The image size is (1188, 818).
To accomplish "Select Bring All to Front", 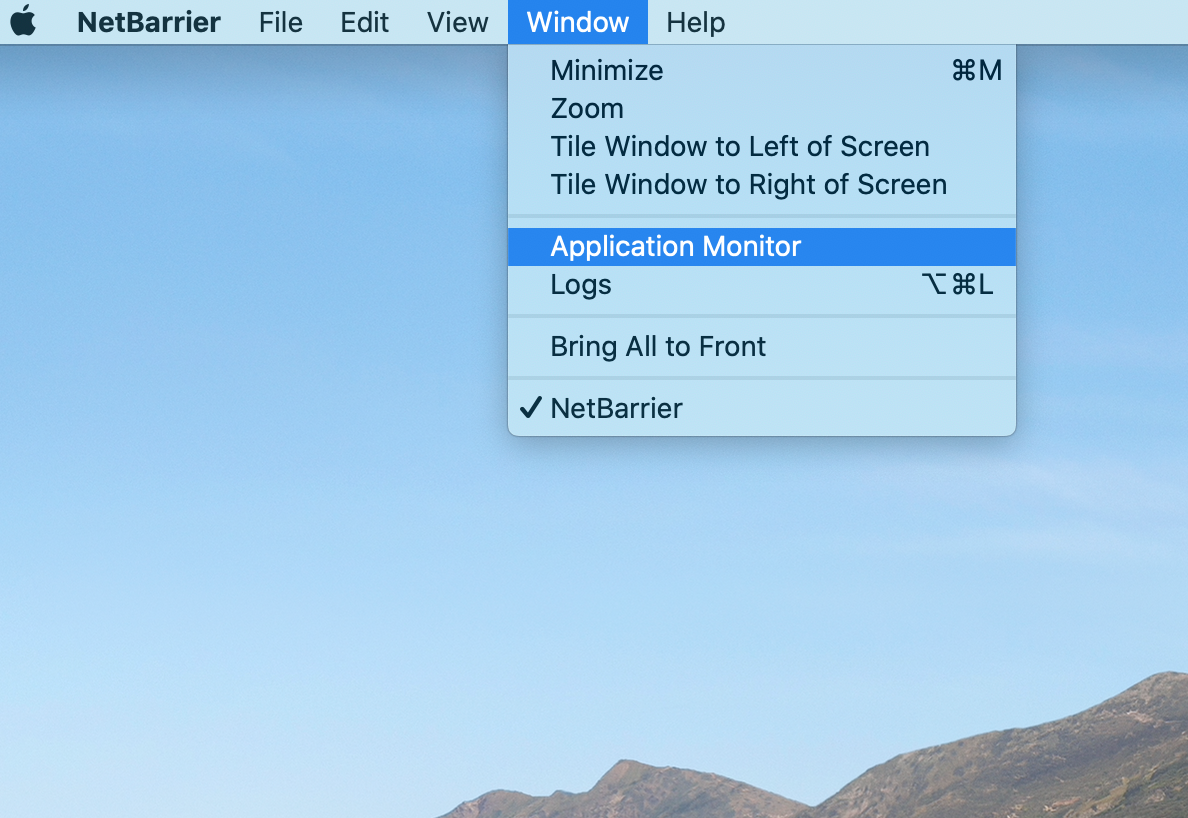I will point(761,346).
